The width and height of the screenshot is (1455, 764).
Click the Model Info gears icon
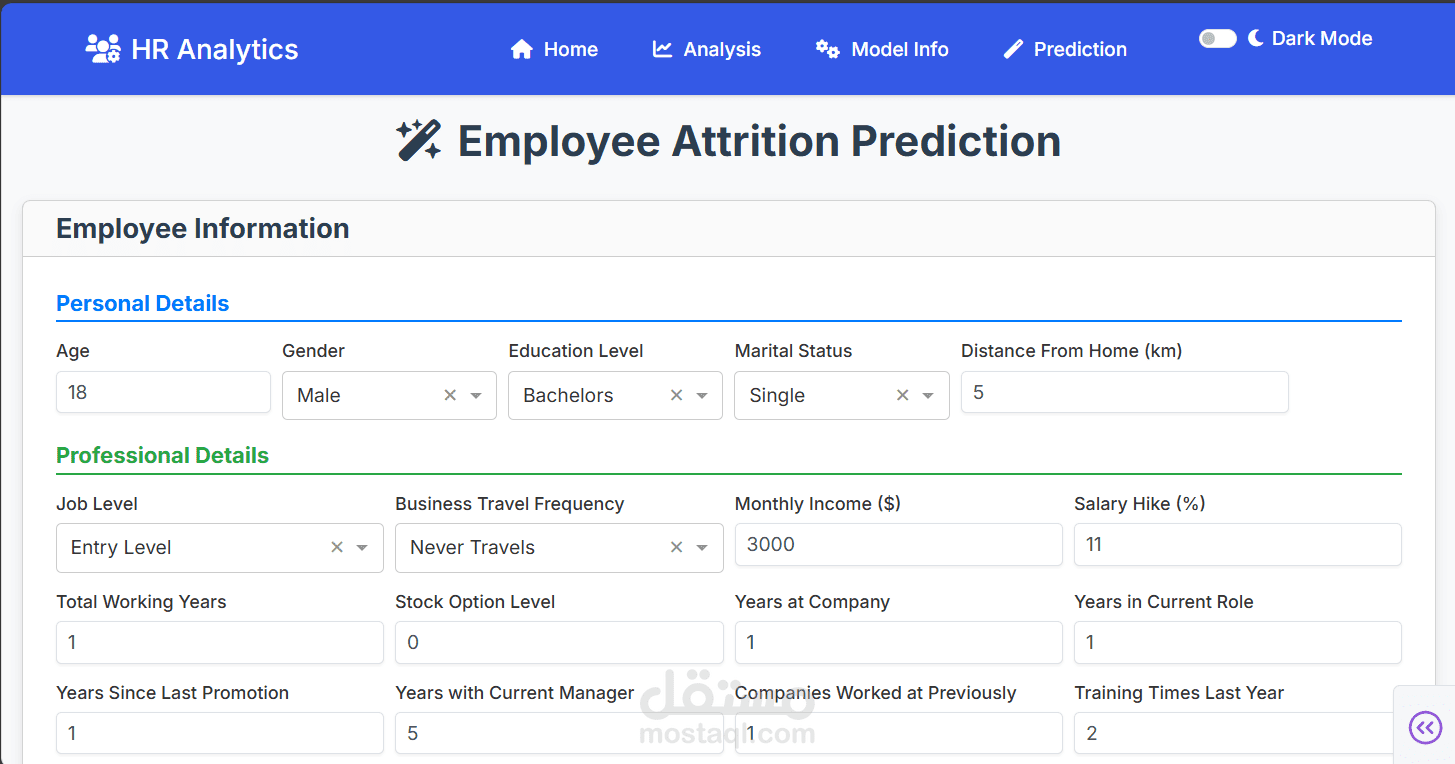[827, 49]
